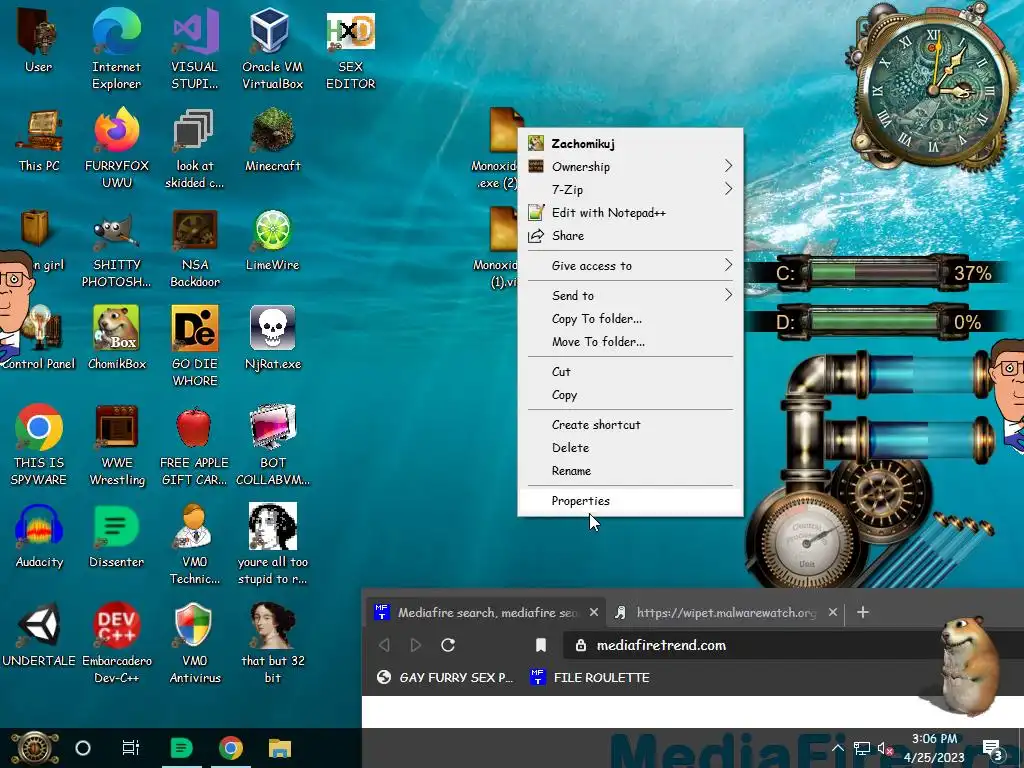Open the HxD SEX EDITOR icon

tap(350, 31)
